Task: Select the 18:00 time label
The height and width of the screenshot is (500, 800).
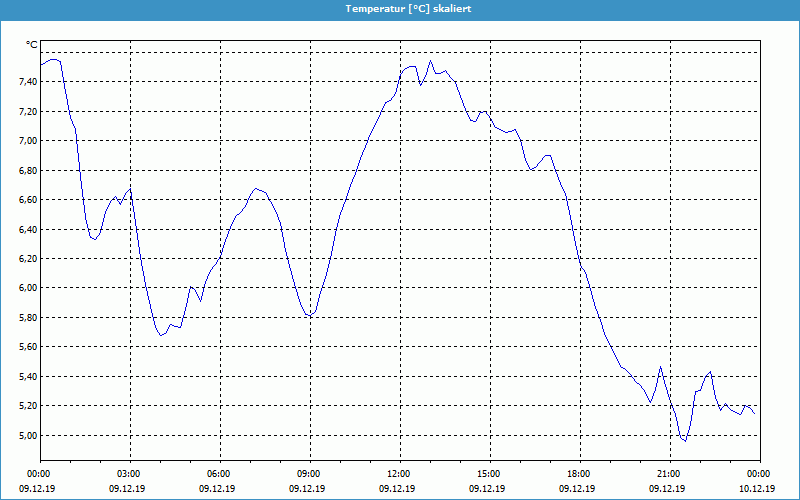Action: coord(579,474)
